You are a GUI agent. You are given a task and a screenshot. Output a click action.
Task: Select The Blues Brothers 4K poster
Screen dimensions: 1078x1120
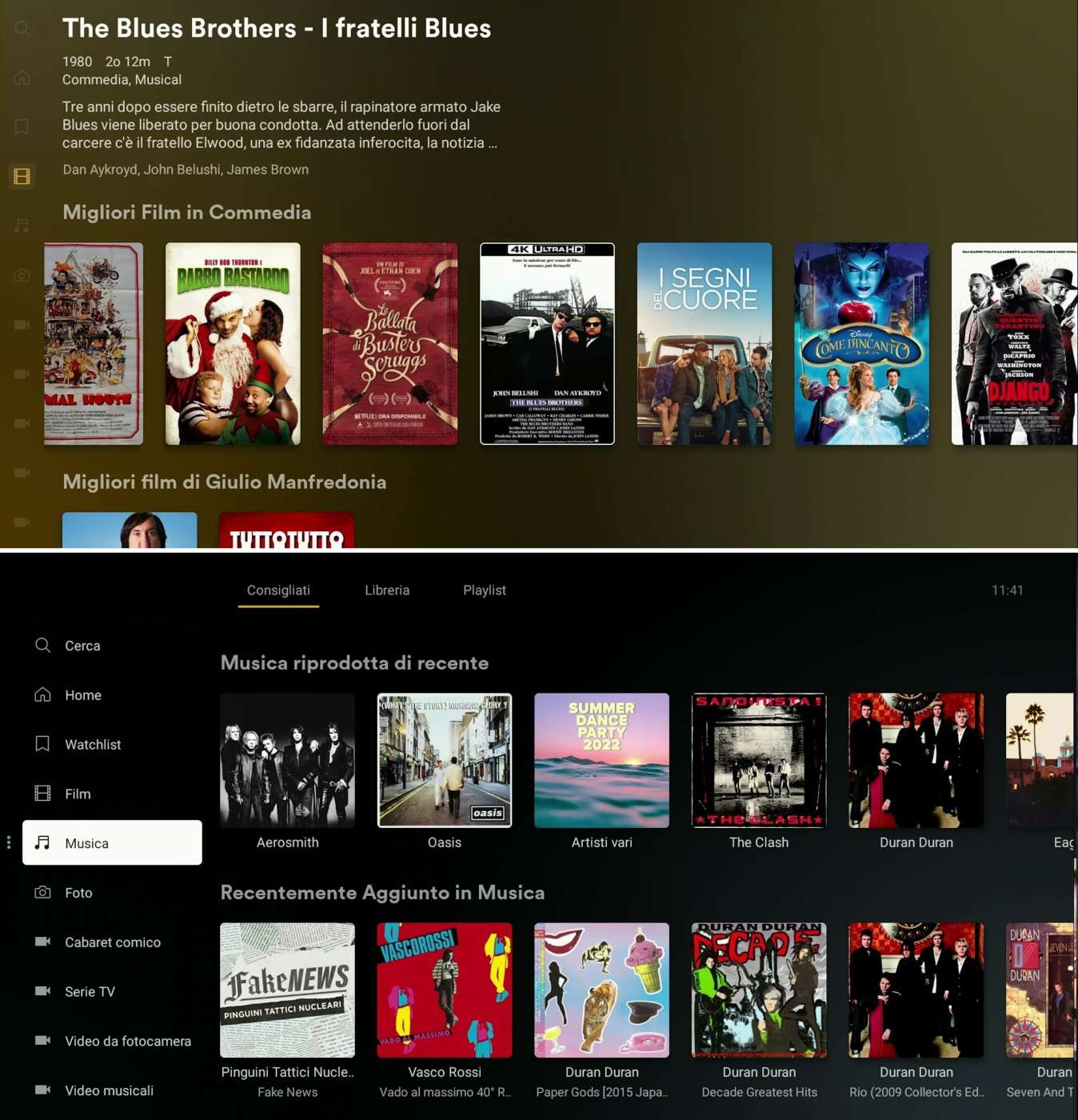click(547, 343)
